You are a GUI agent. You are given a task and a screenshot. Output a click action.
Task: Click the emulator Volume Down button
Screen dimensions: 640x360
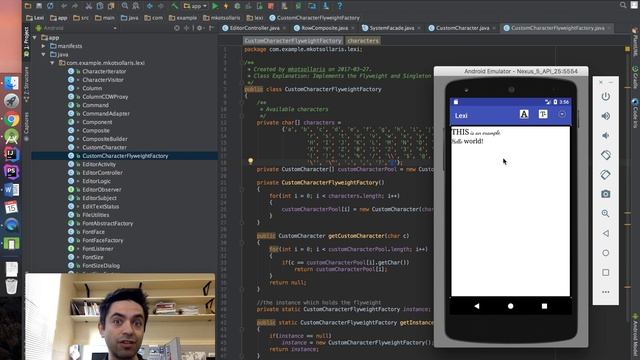(x=606, y=136)
